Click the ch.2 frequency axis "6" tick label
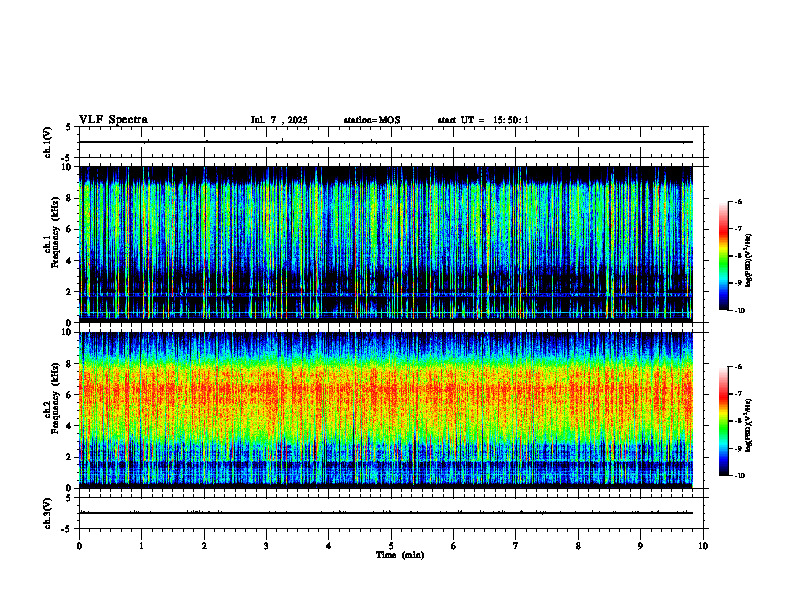The image size is (792, 612). coord(70,395)
